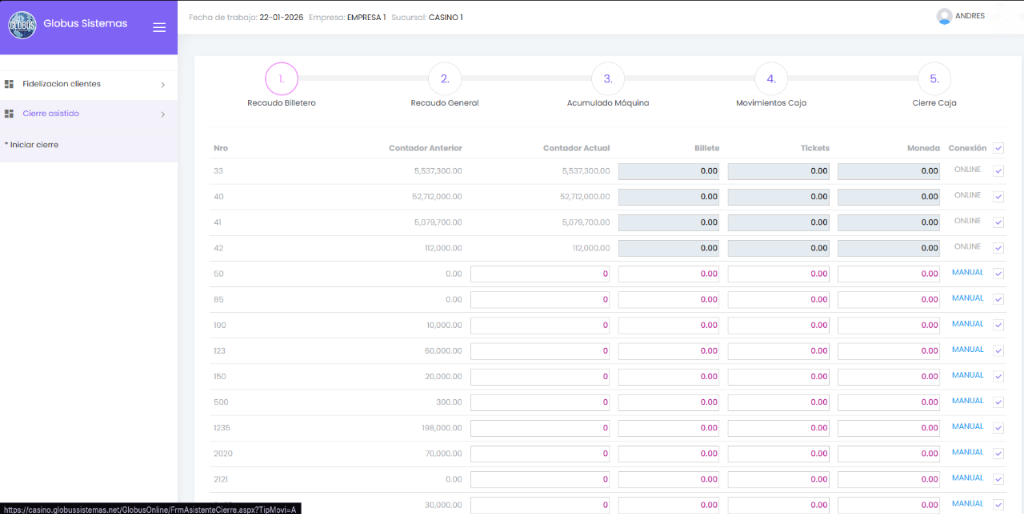Toggle the checkbox for machine 1235
This screenshot has width=1024, height=514.
[x=998, y=427]
